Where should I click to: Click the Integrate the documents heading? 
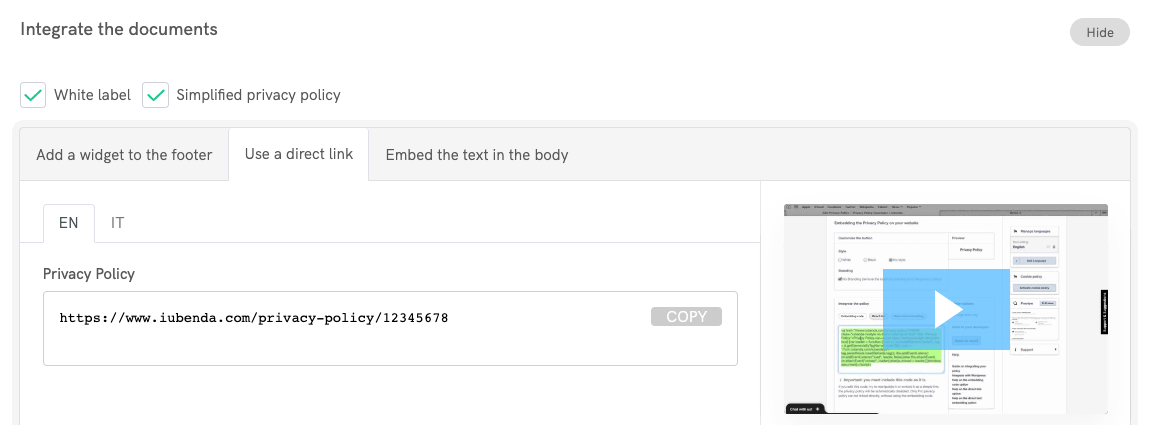click(x=119, y=29)
